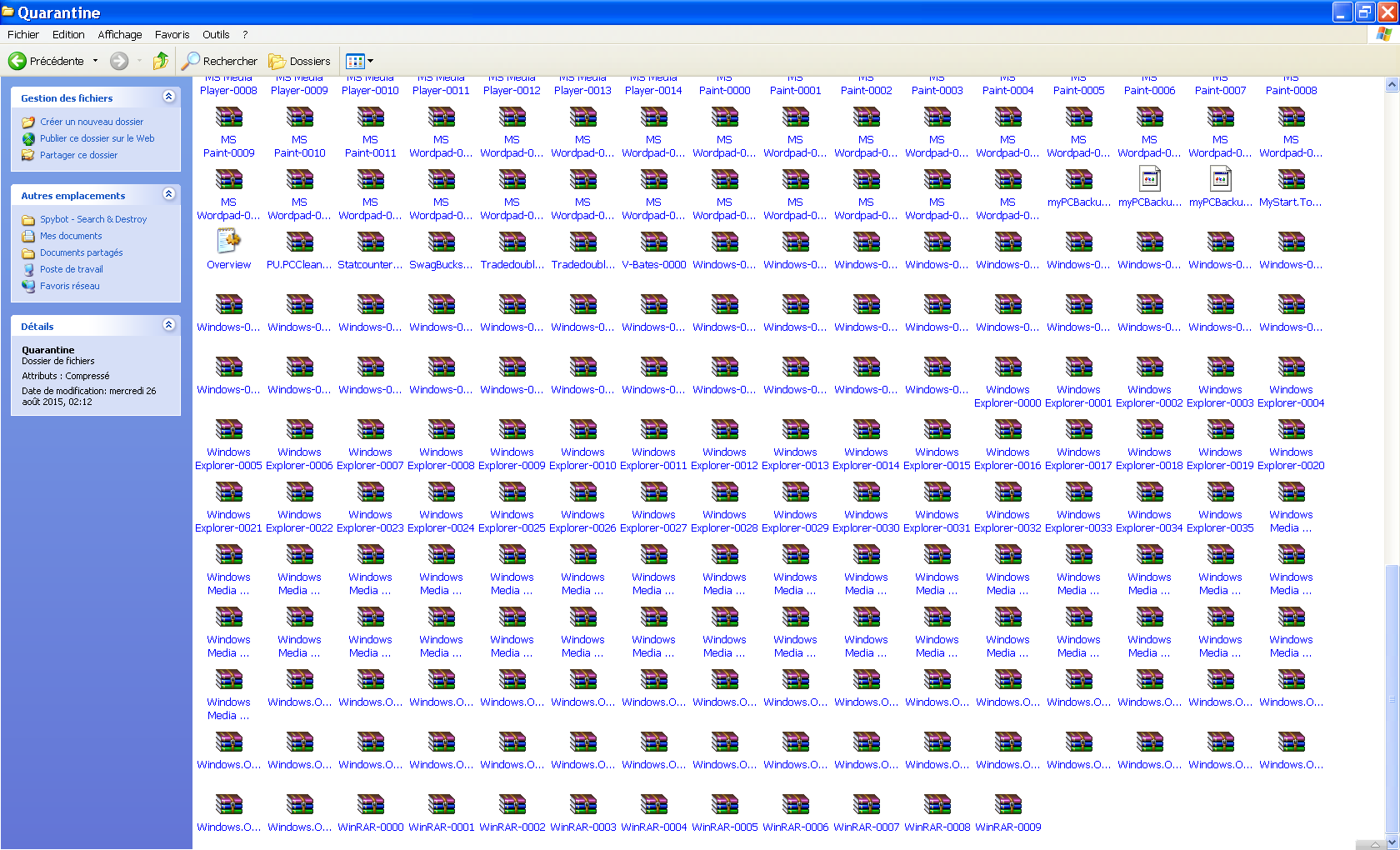Select the WinRAR-0007 archive icon
This screenshot has height=850, width=1400.
point(866,804)
